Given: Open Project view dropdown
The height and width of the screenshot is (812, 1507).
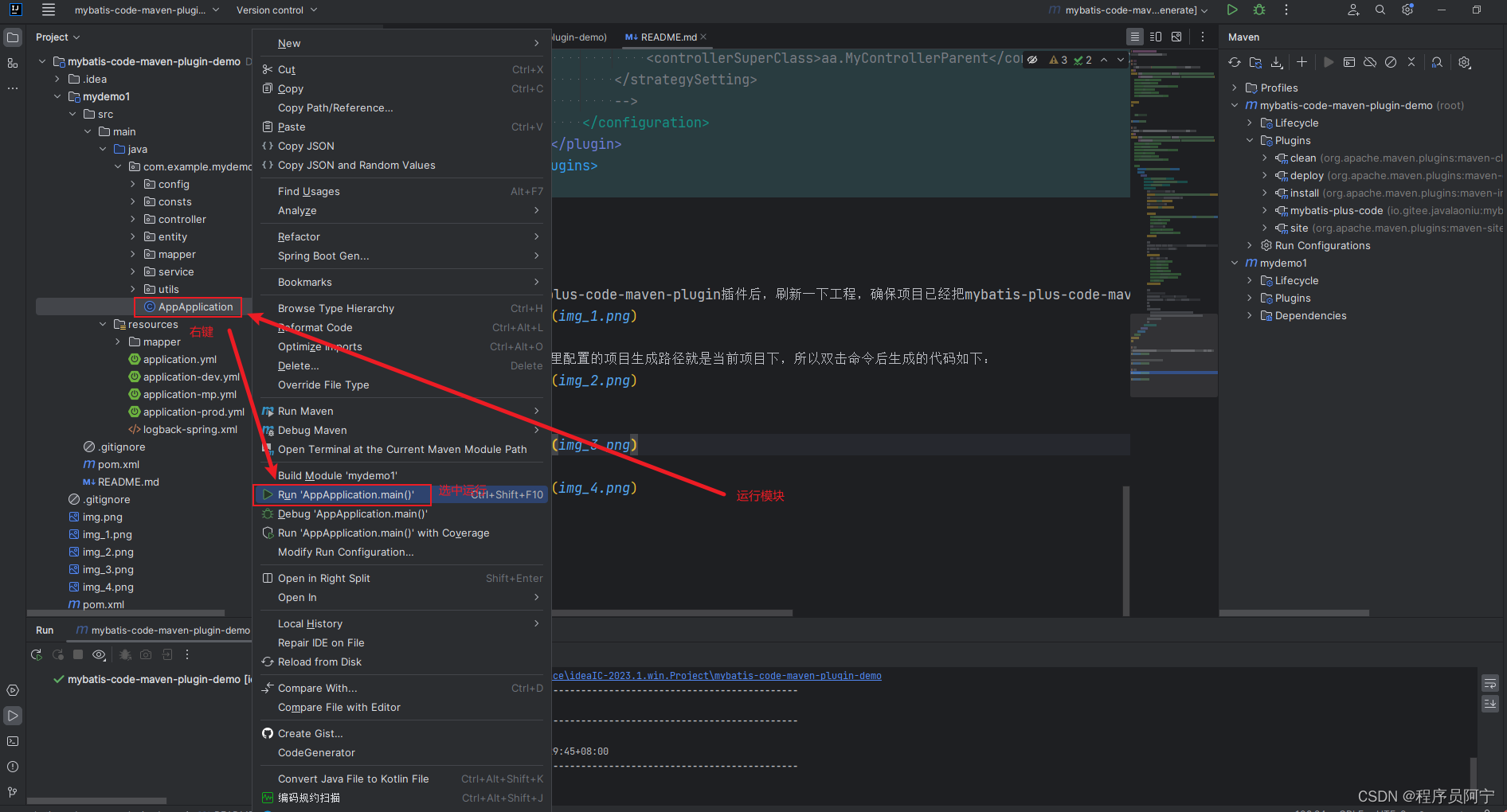Looking at the screenshot, I should coord(57,37).
